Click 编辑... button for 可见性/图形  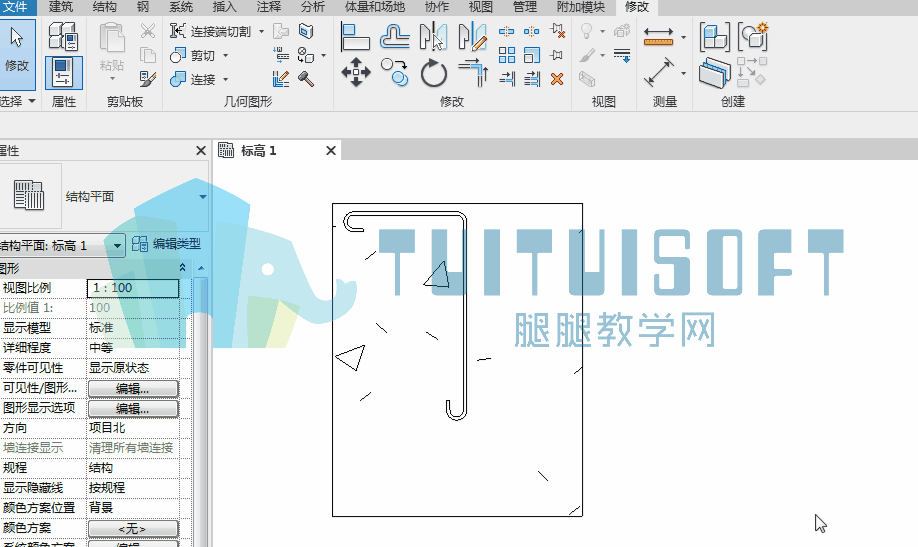point(133,388)
